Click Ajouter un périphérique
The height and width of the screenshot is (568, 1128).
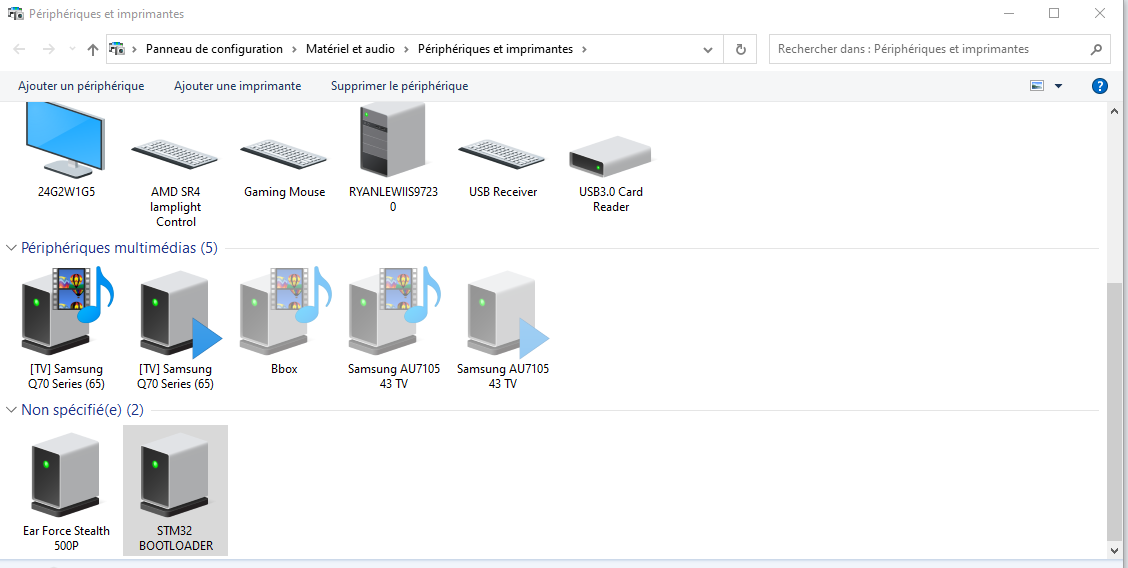(81, 86)
